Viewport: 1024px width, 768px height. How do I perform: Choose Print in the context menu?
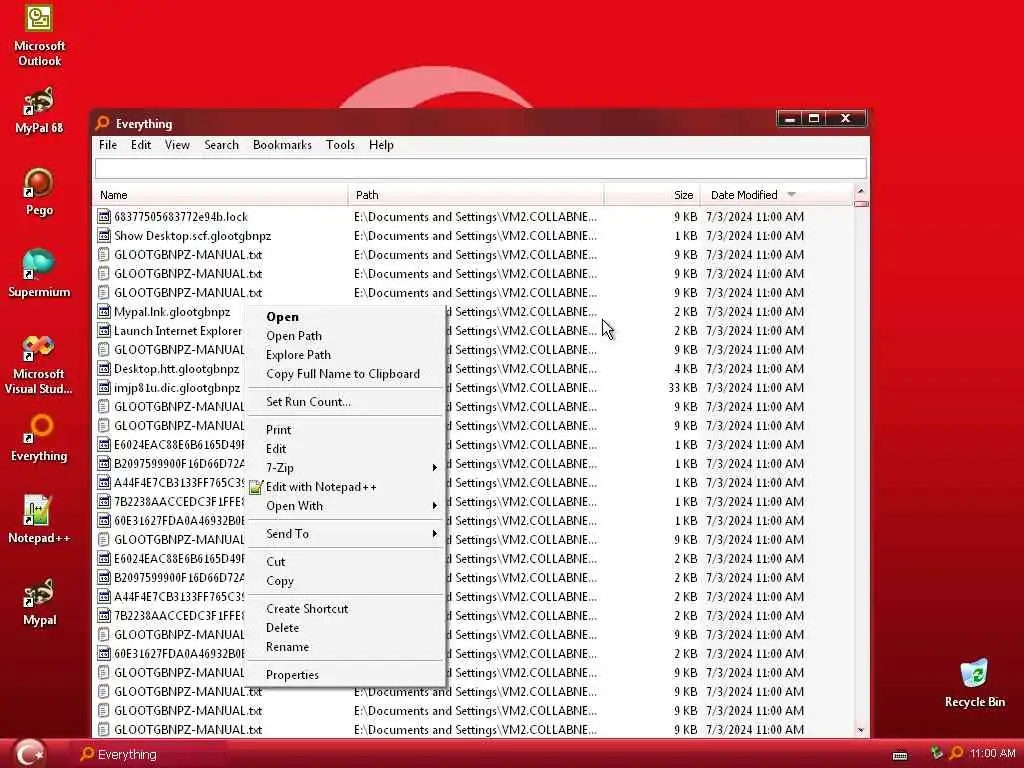(345, 430)
